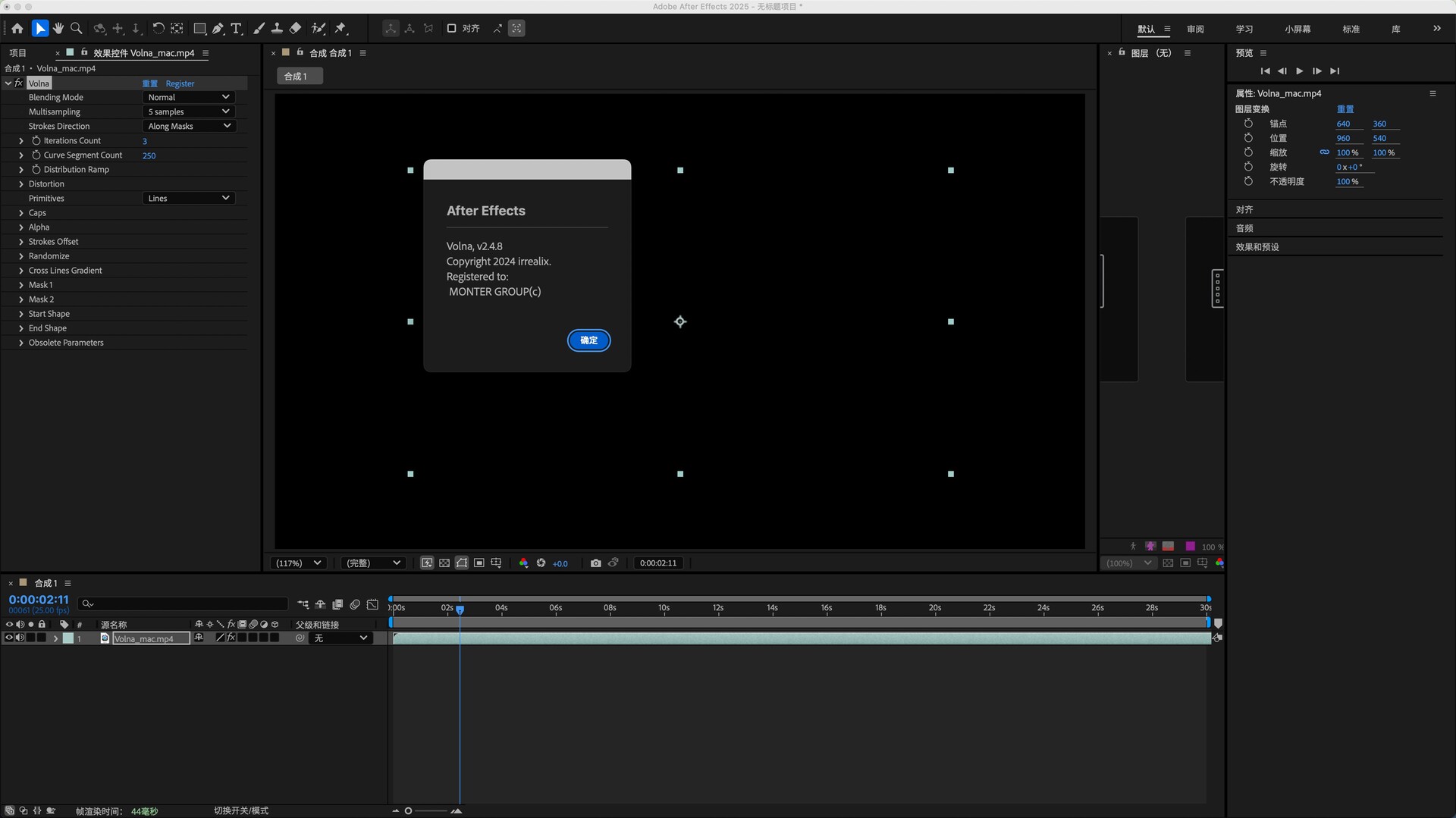Viewport: 1456px width, 818px height.
Task: Open the 项目 panel tab
Action: click(x=17, y=53)
